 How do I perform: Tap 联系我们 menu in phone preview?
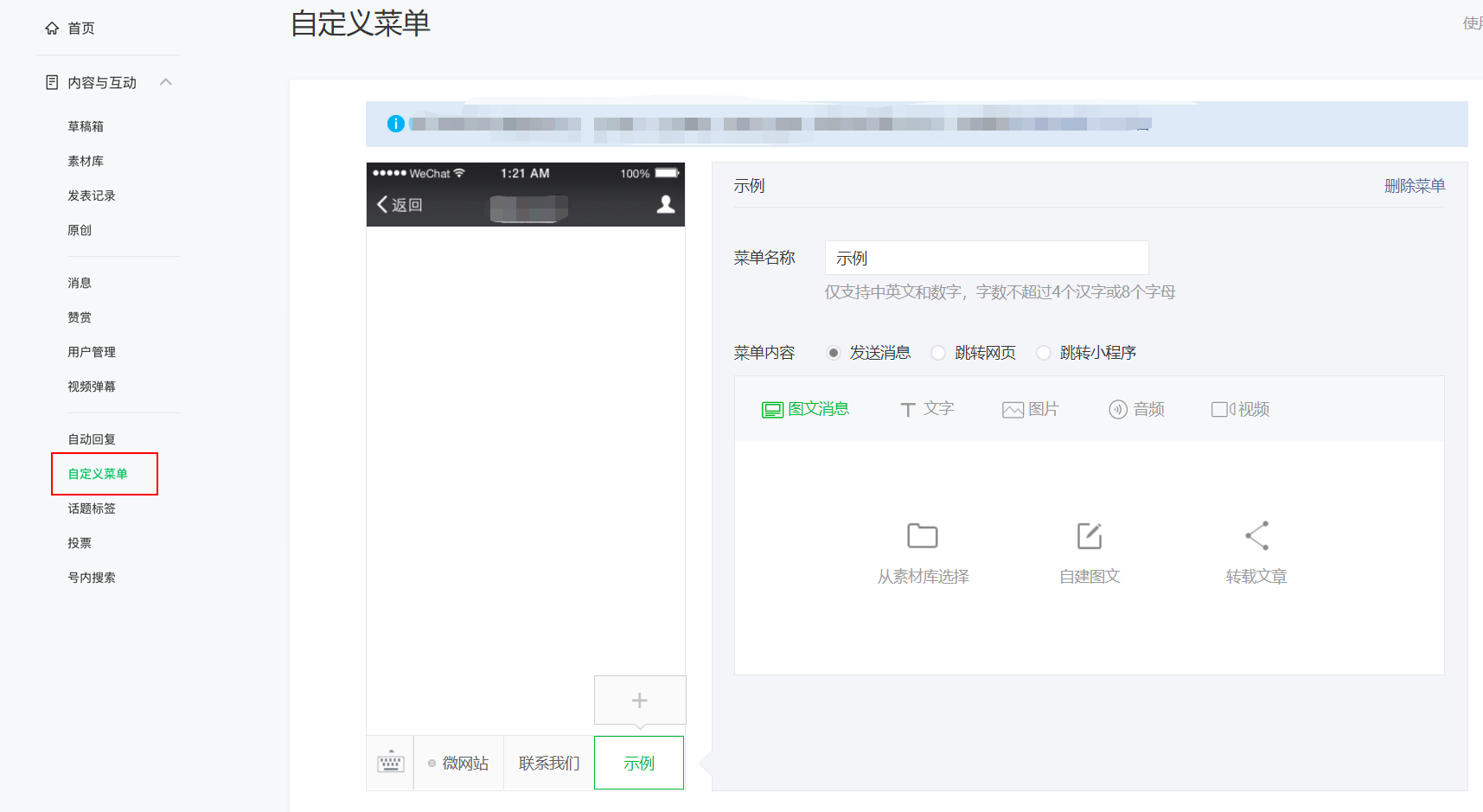click(x=548, y=763)
